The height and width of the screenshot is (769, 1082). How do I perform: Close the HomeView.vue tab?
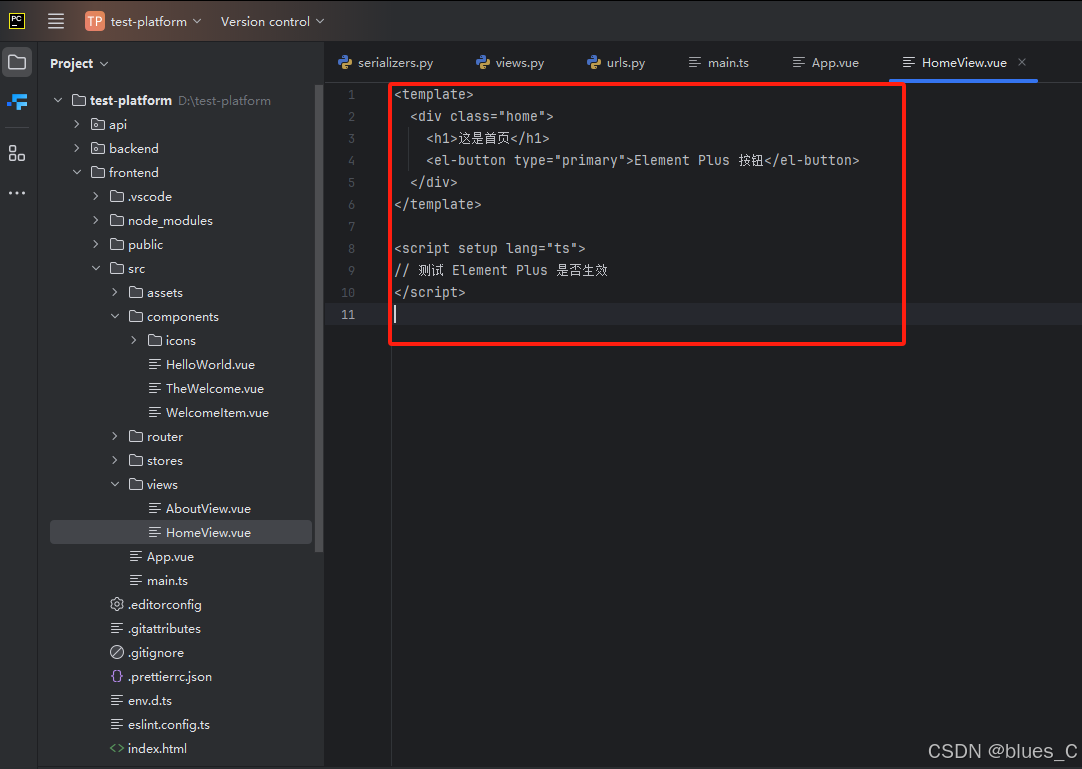tap(1022, 62)
